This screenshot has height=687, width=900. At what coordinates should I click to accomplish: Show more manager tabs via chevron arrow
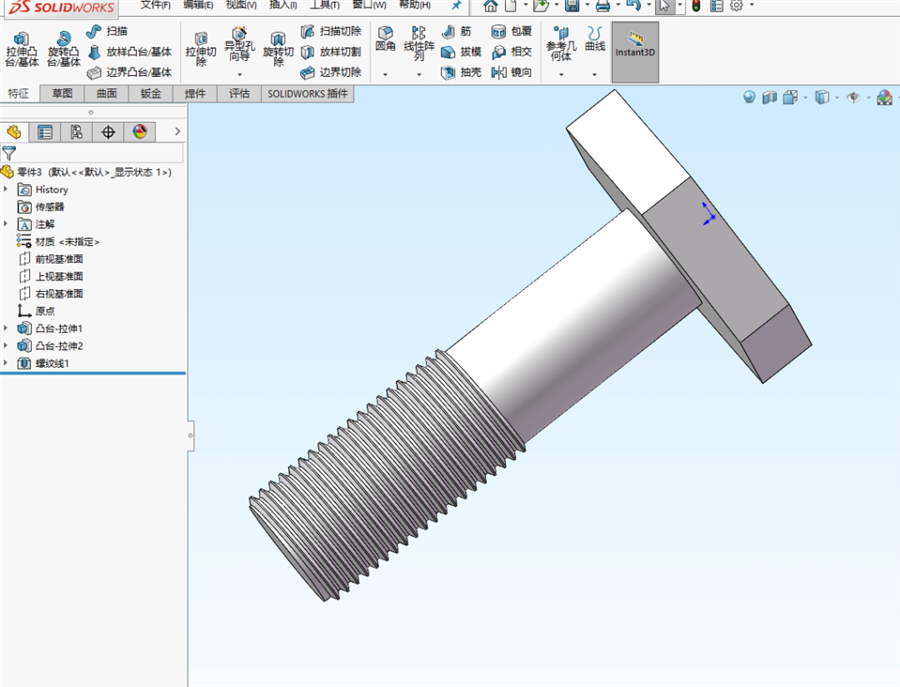(x=177, y=131)
